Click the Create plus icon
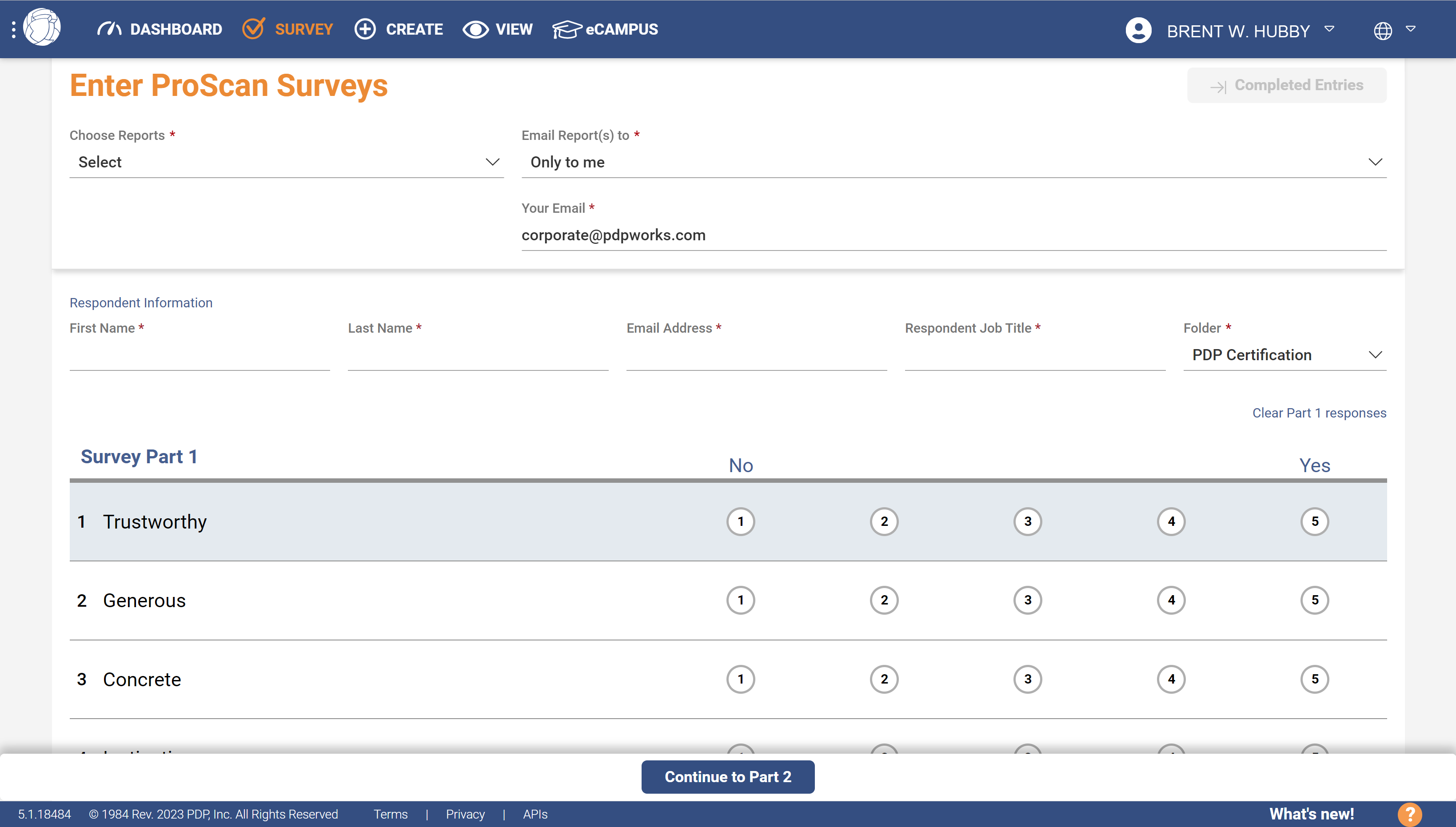The width and height of the screenshot is (1456, 827). pyautogui.click(x=365, y=29)
